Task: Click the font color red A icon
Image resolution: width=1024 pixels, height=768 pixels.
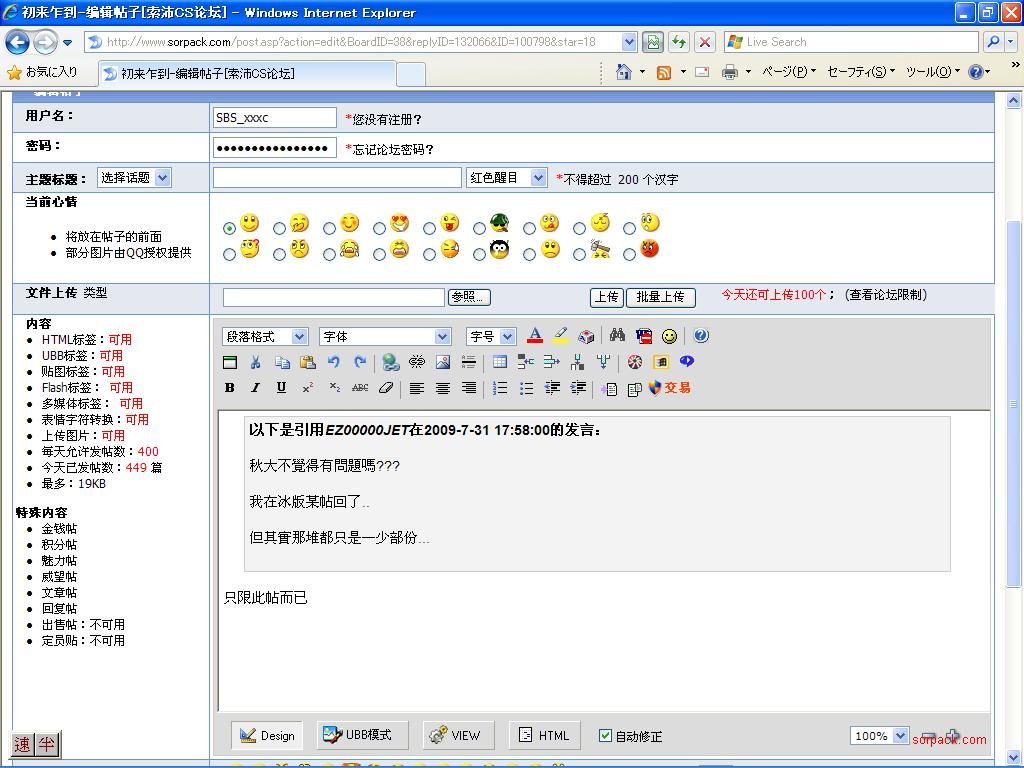Action: 535,336
